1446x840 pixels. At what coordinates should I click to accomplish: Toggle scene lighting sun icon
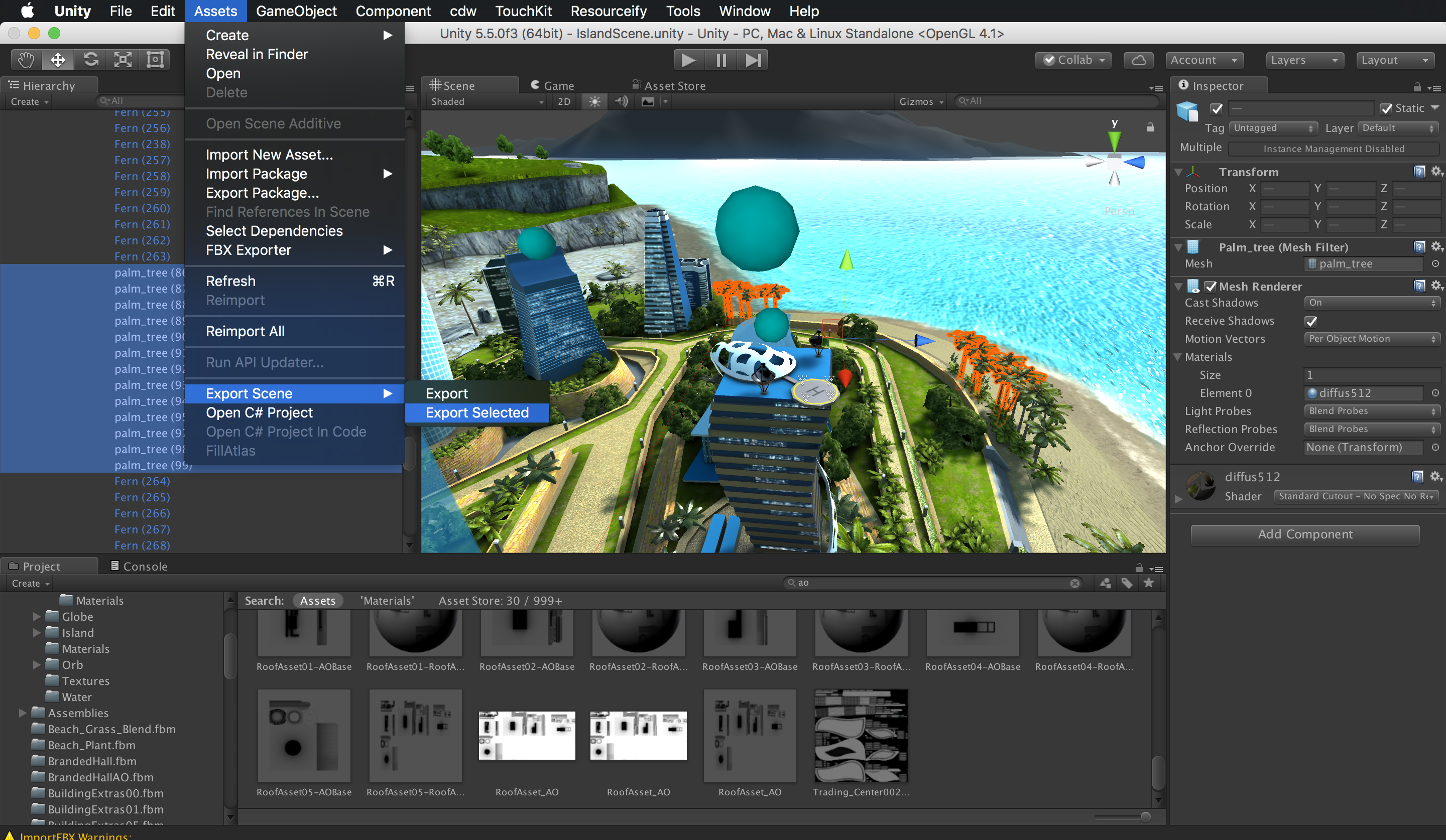click(595, 101)
